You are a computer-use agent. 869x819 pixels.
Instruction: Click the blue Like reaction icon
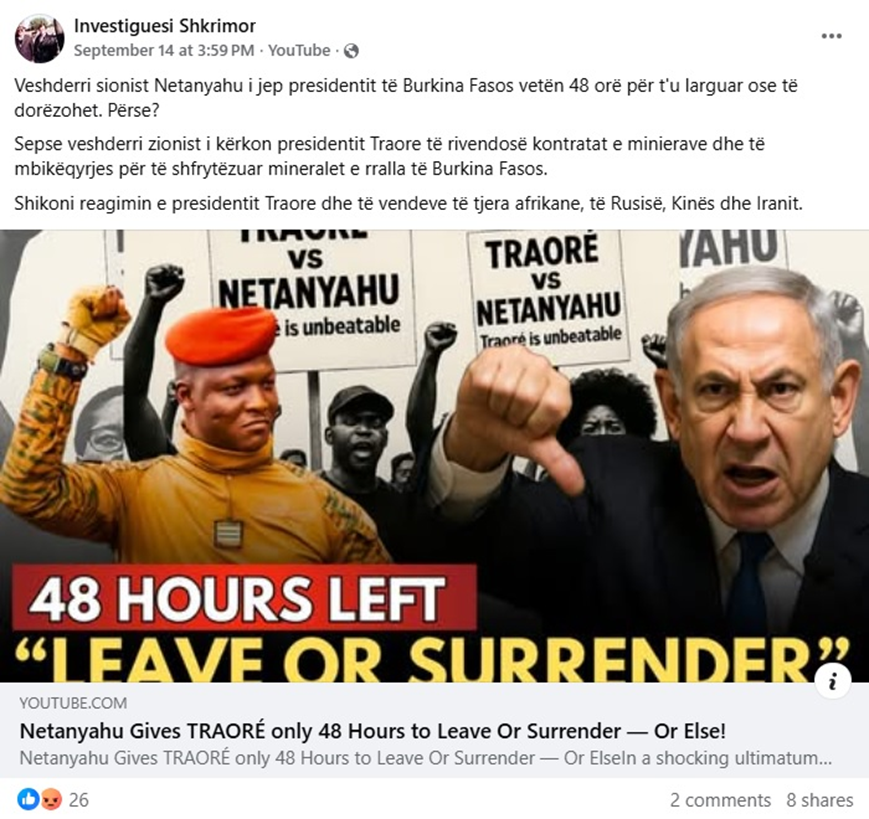coord(28,799)
